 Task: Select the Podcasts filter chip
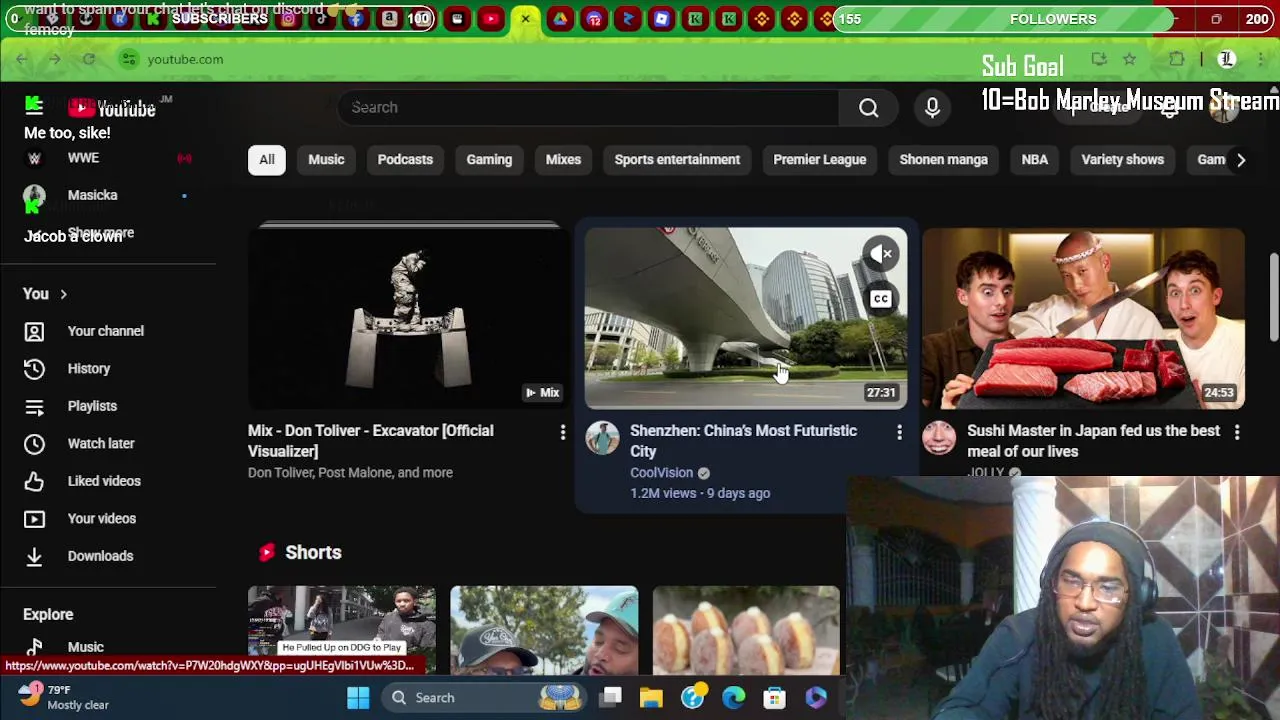pyautogui.click(x=405, y=160)
